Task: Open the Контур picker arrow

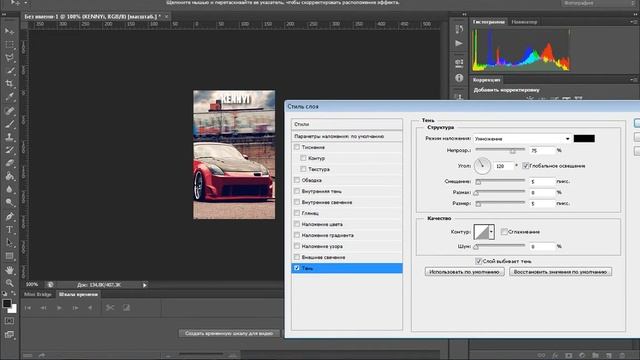Action: click(x=491, y=232)
